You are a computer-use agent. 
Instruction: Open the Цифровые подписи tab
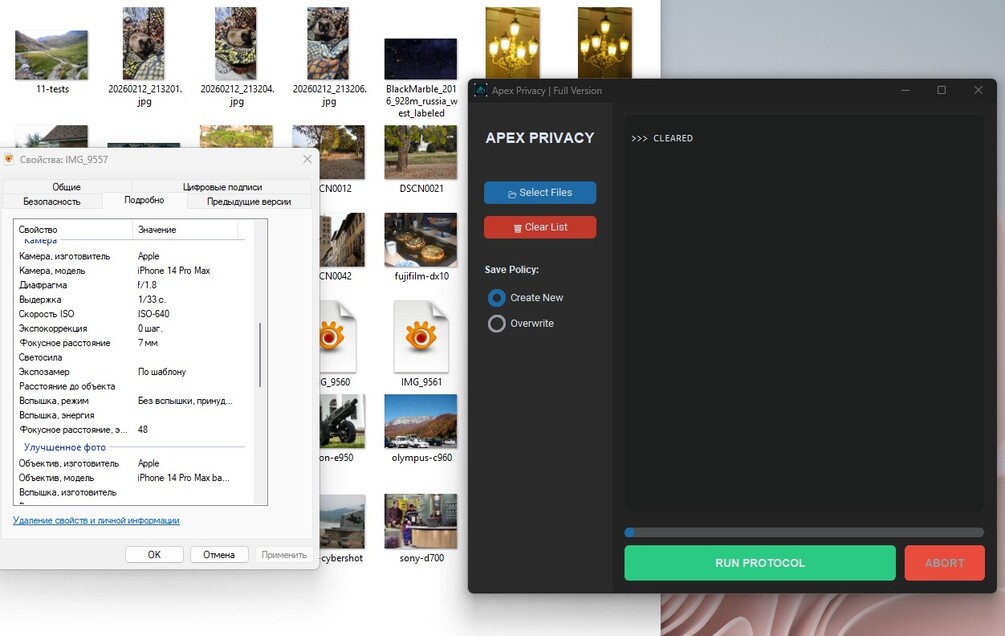click(x=222, y=187)
